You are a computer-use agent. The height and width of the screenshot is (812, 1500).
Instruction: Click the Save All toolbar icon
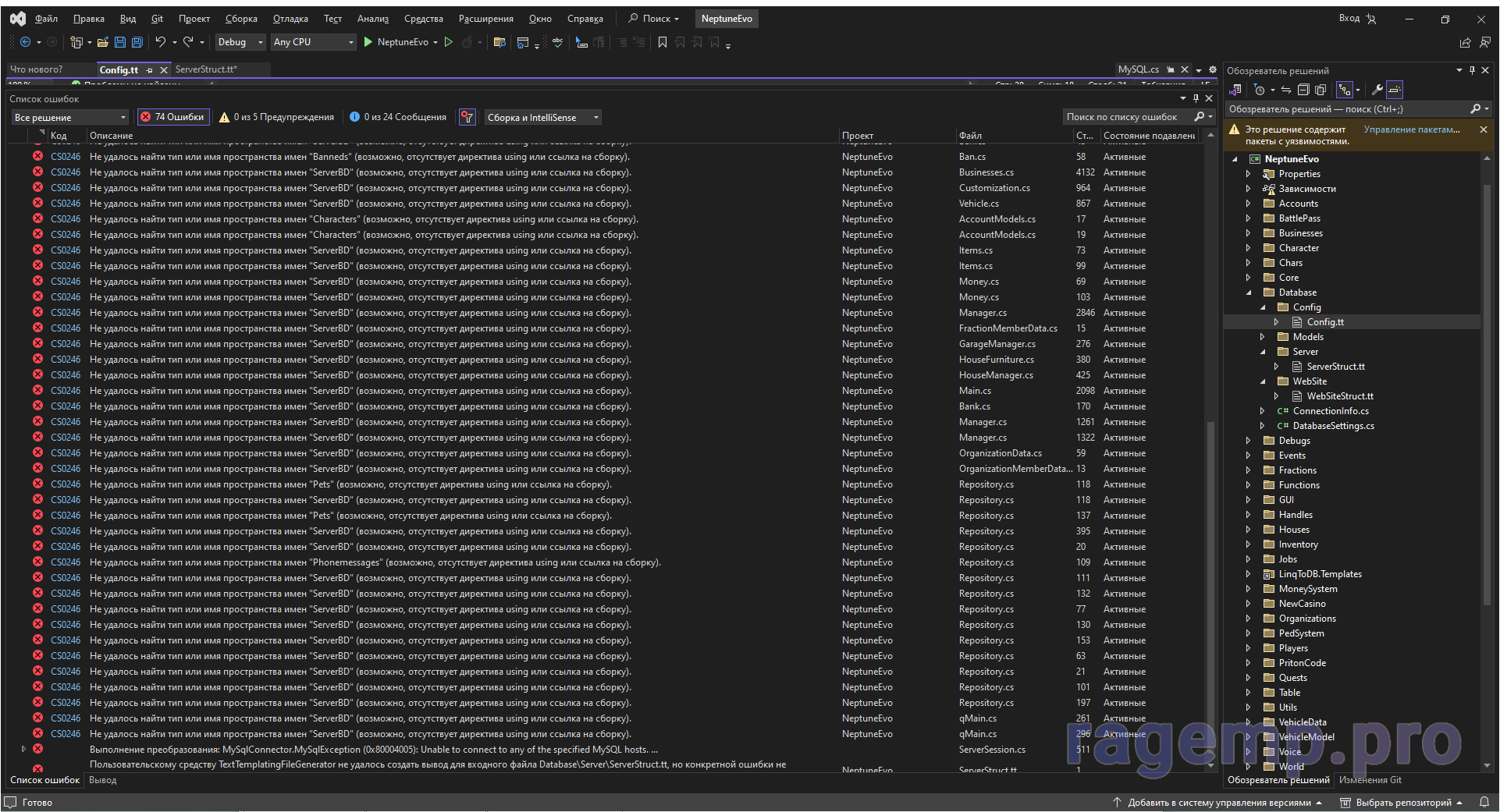tap(137, 42)
